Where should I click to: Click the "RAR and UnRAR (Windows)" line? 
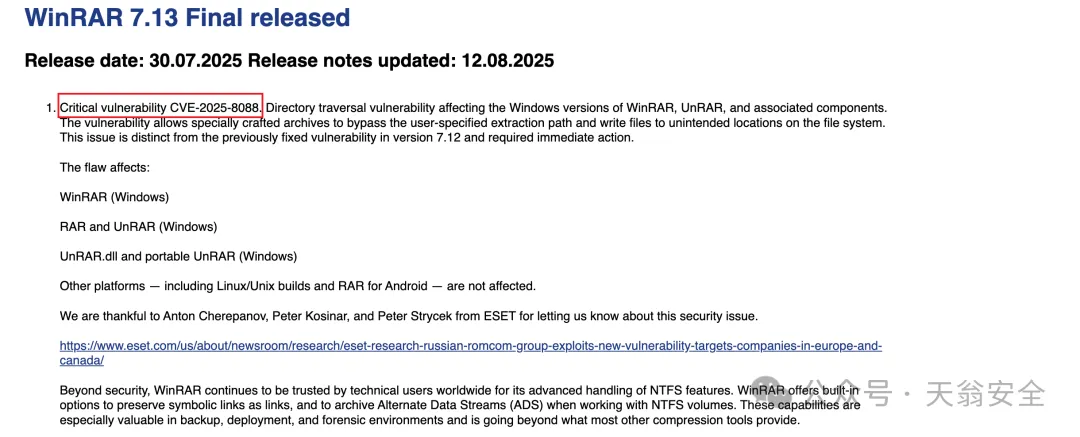pos(138,227)
